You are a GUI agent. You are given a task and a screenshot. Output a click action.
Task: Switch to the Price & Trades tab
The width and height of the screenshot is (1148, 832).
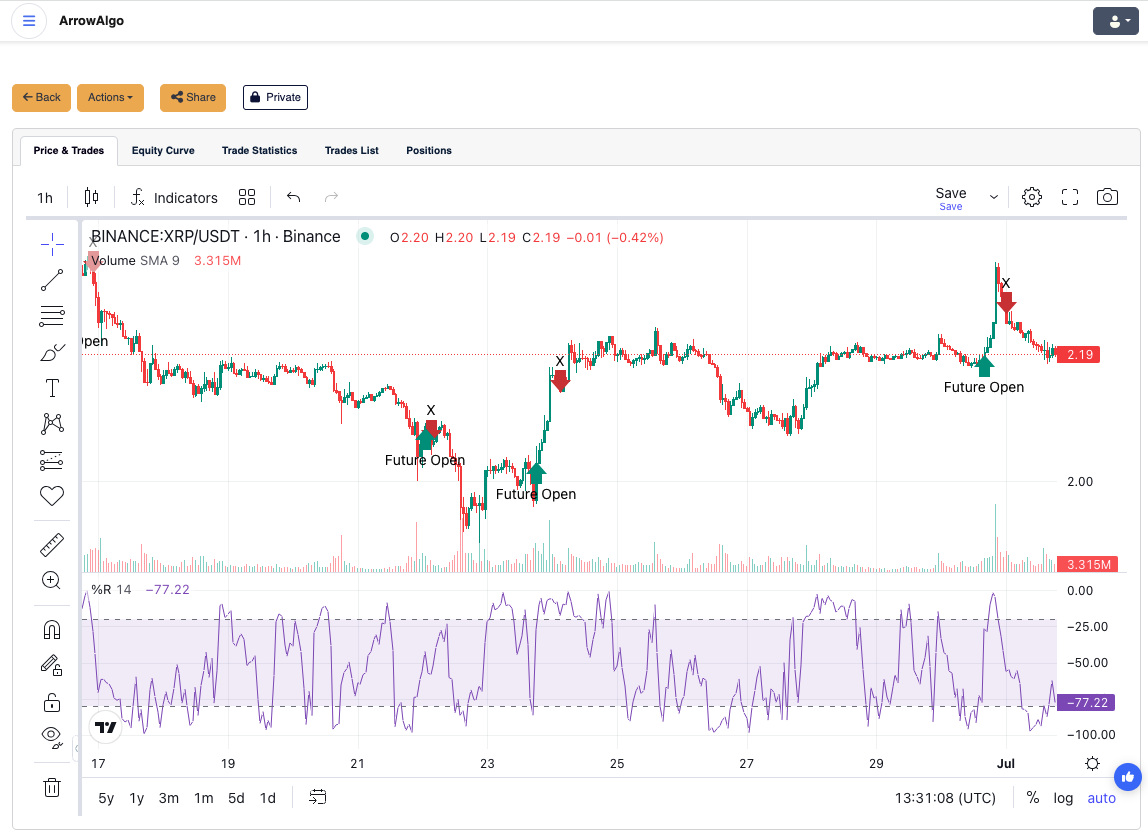(69, 150)
